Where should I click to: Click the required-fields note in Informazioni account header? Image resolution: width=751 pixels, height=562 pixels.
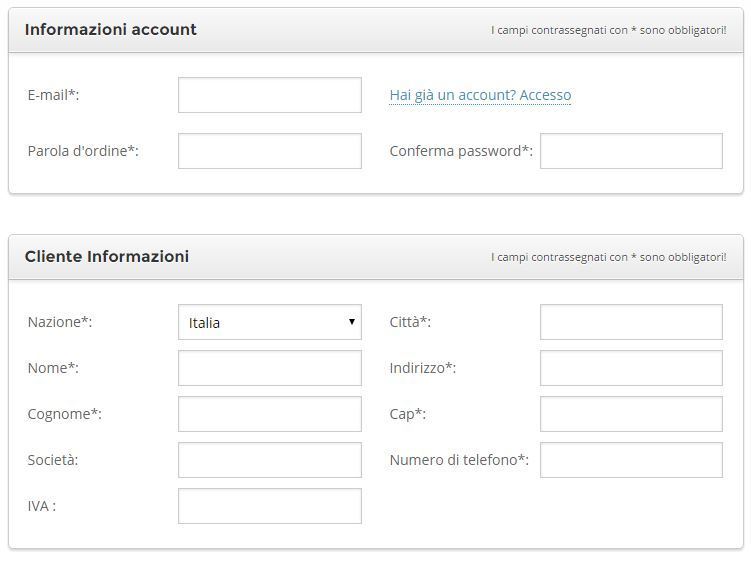click(x=609, y=30)
